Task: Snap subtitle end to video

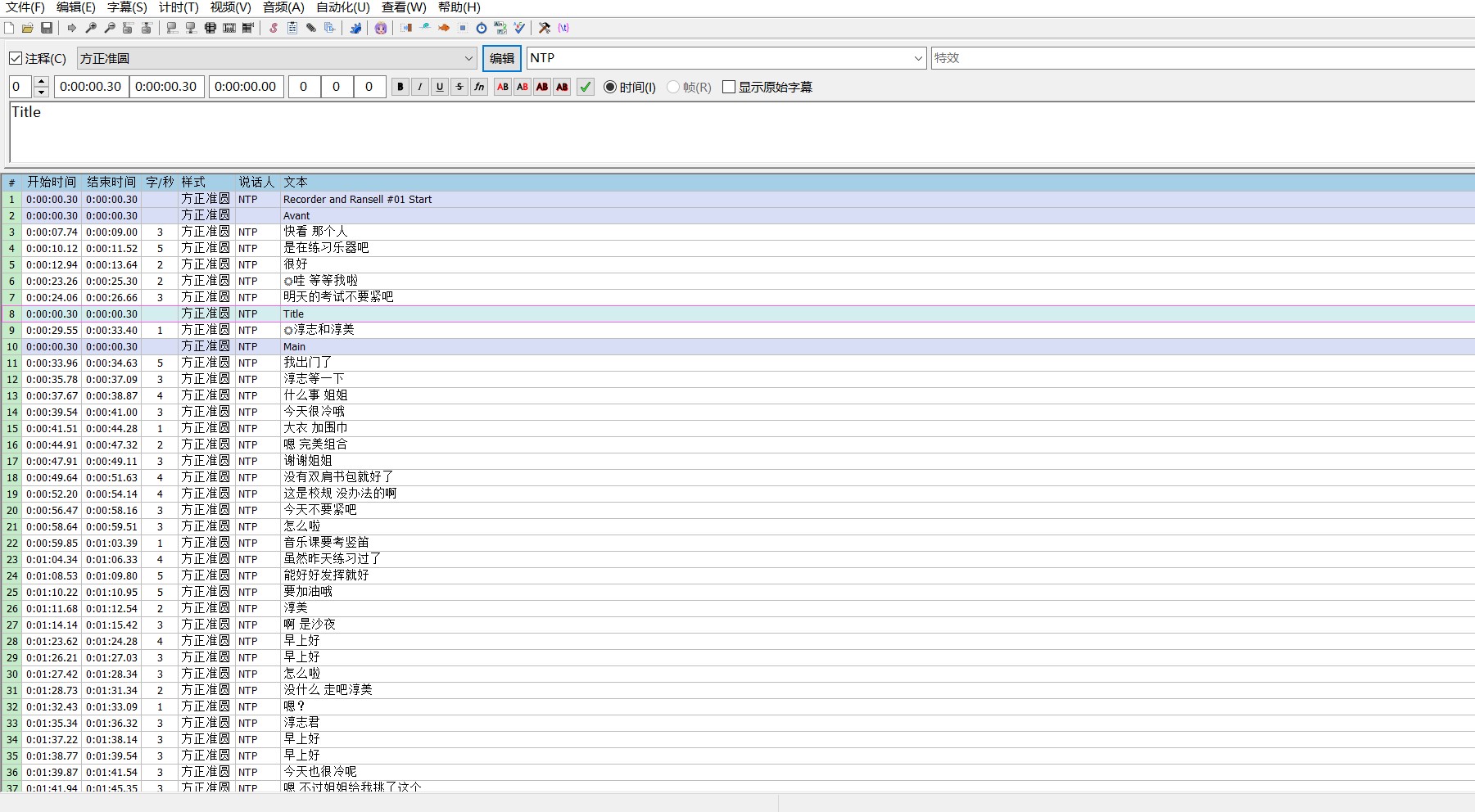Action: pyautogui.click(x=191, y=28)
